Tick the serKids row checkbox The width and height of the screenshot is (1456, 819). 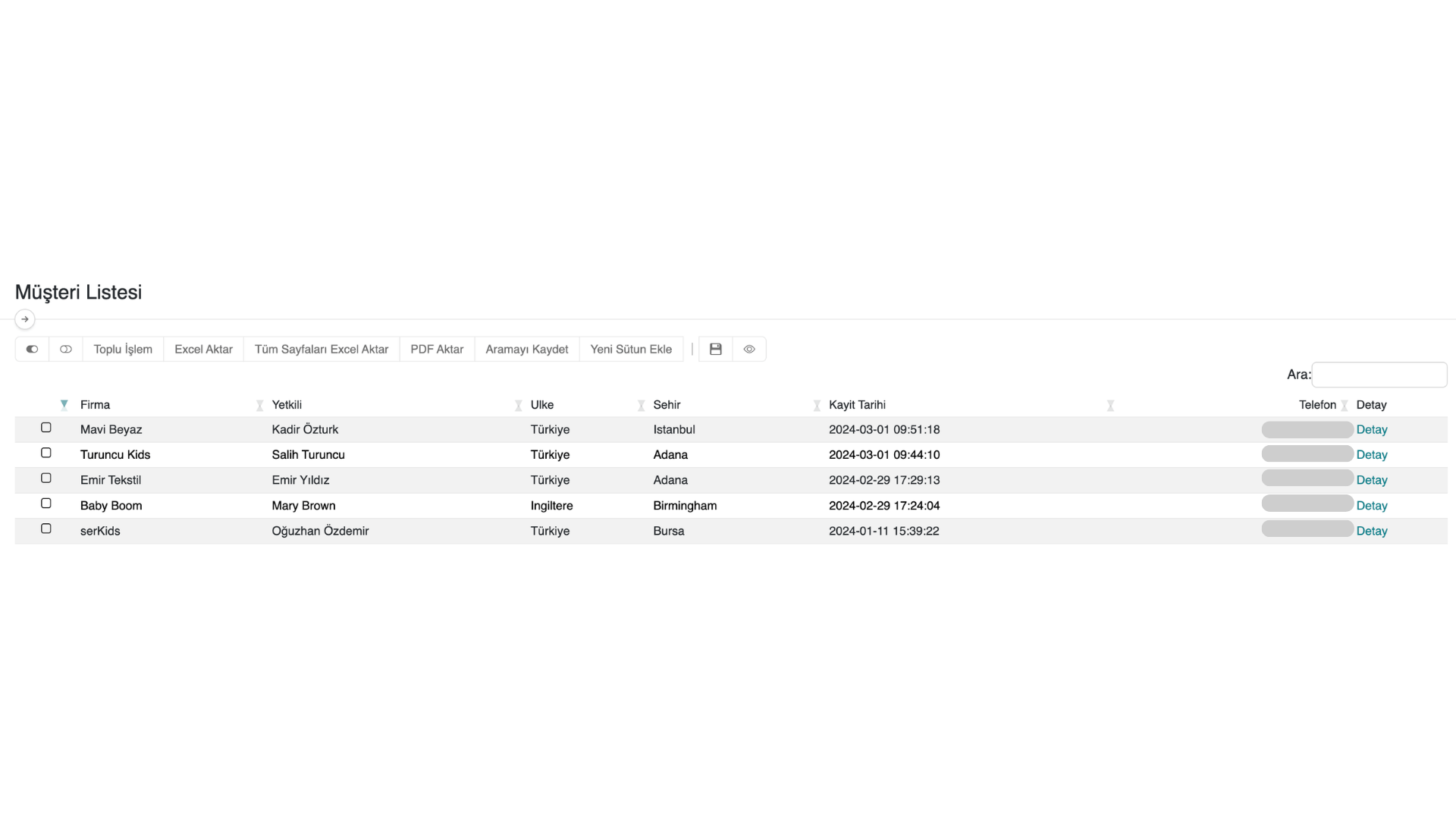[46, 529]
